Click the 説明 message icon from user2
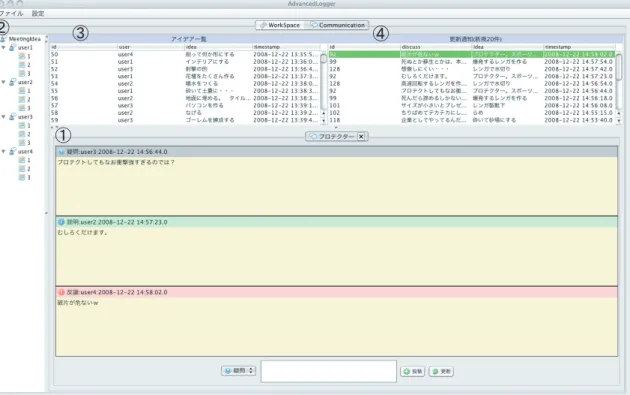The image size is (630, 395). pos(61,222)
